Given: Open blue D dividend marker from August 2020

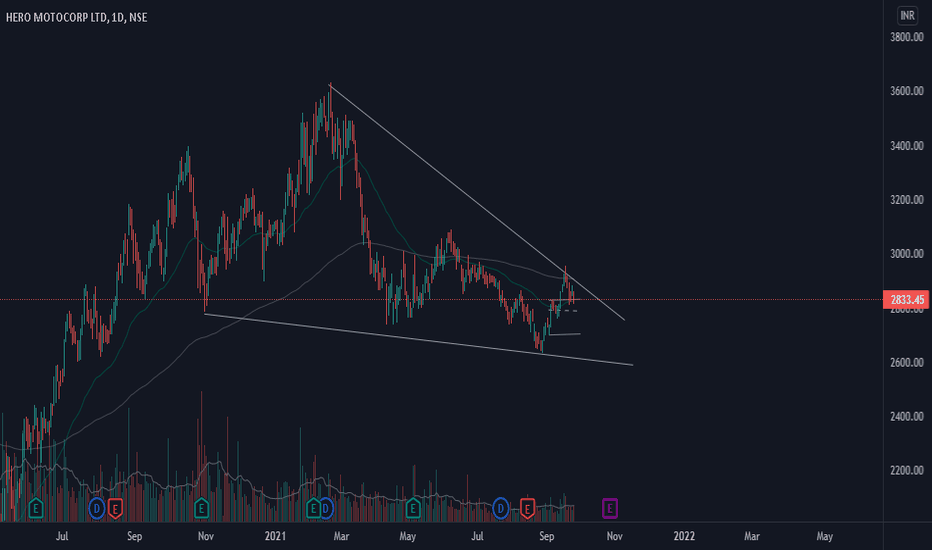Looking at the screenshot, I should point(97,508).
